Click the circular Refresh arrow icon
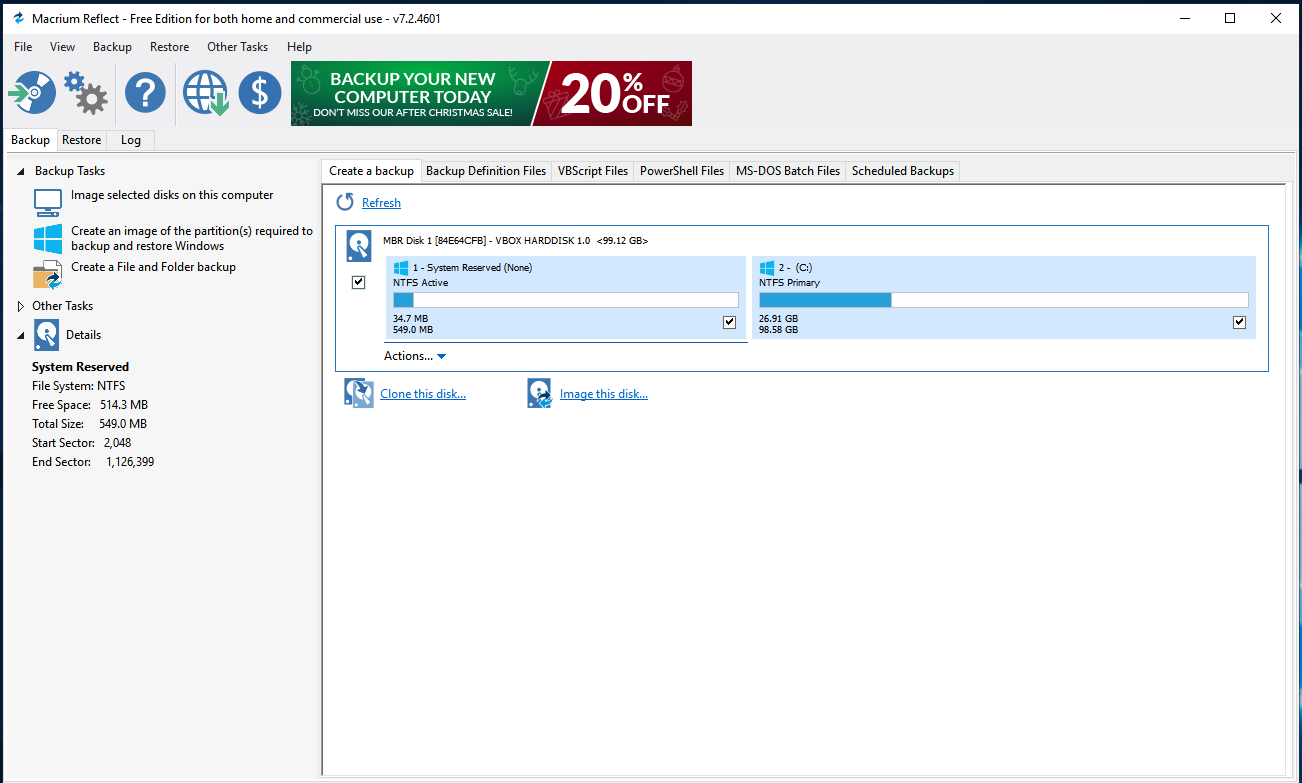The height and width of the screenshot is (783, 1302). pos(345,202)
